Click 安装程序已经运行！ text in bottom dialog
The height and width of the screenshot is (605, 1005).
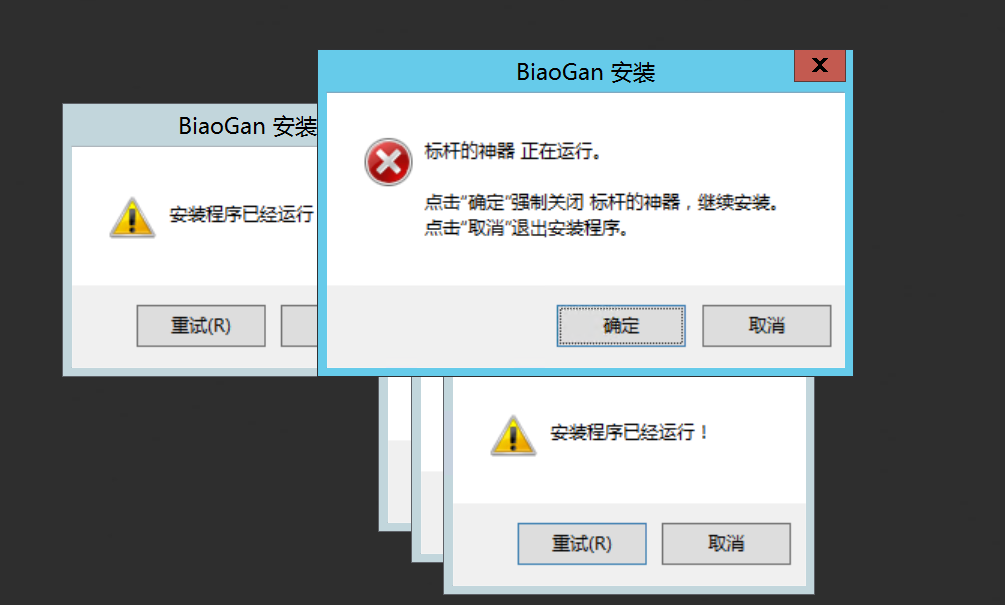click(x=629, y=433)
